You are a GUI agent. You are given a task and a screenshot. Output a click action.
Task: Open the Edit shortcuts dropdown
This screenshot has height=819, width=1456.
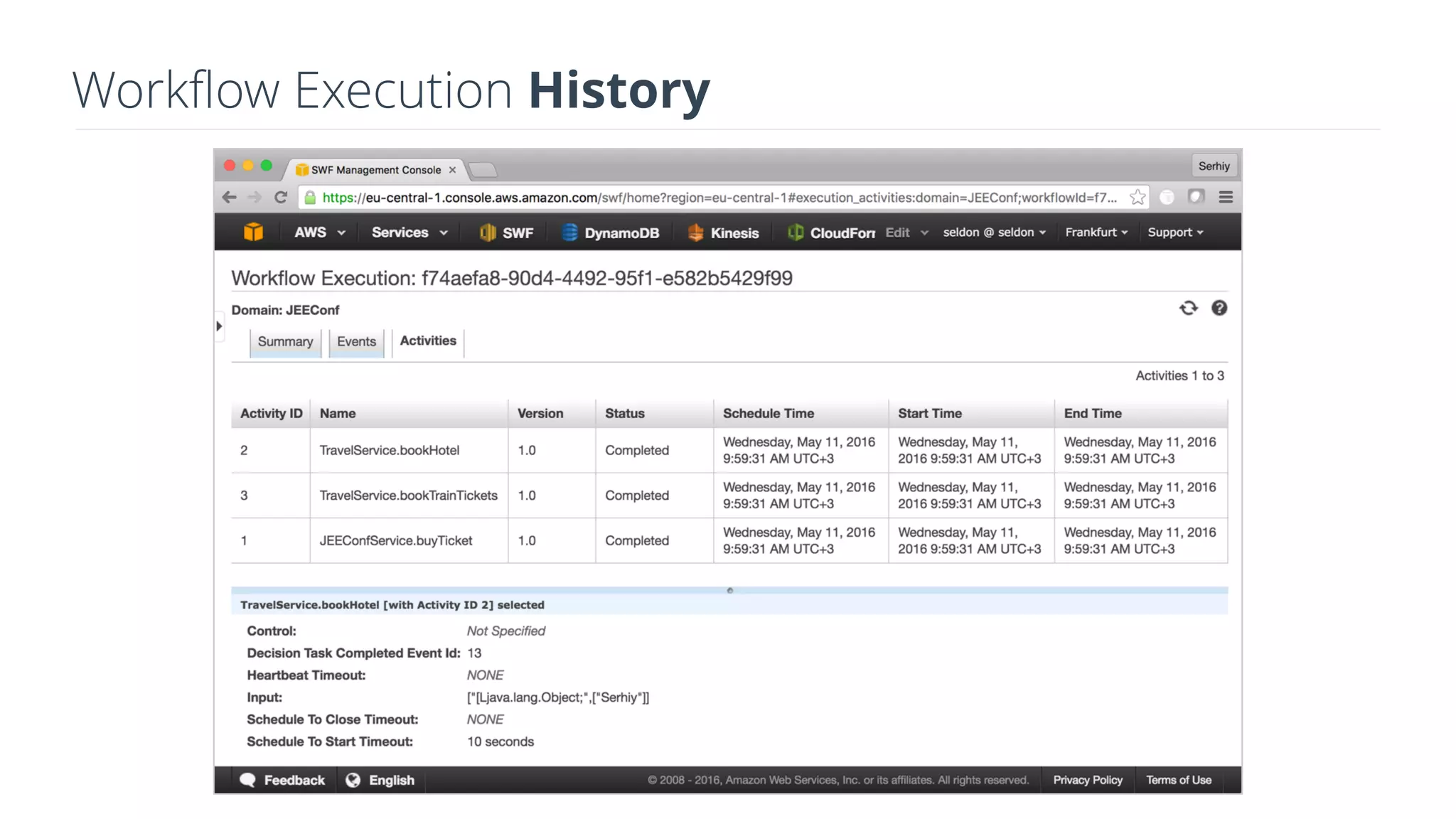pos(907,232)
